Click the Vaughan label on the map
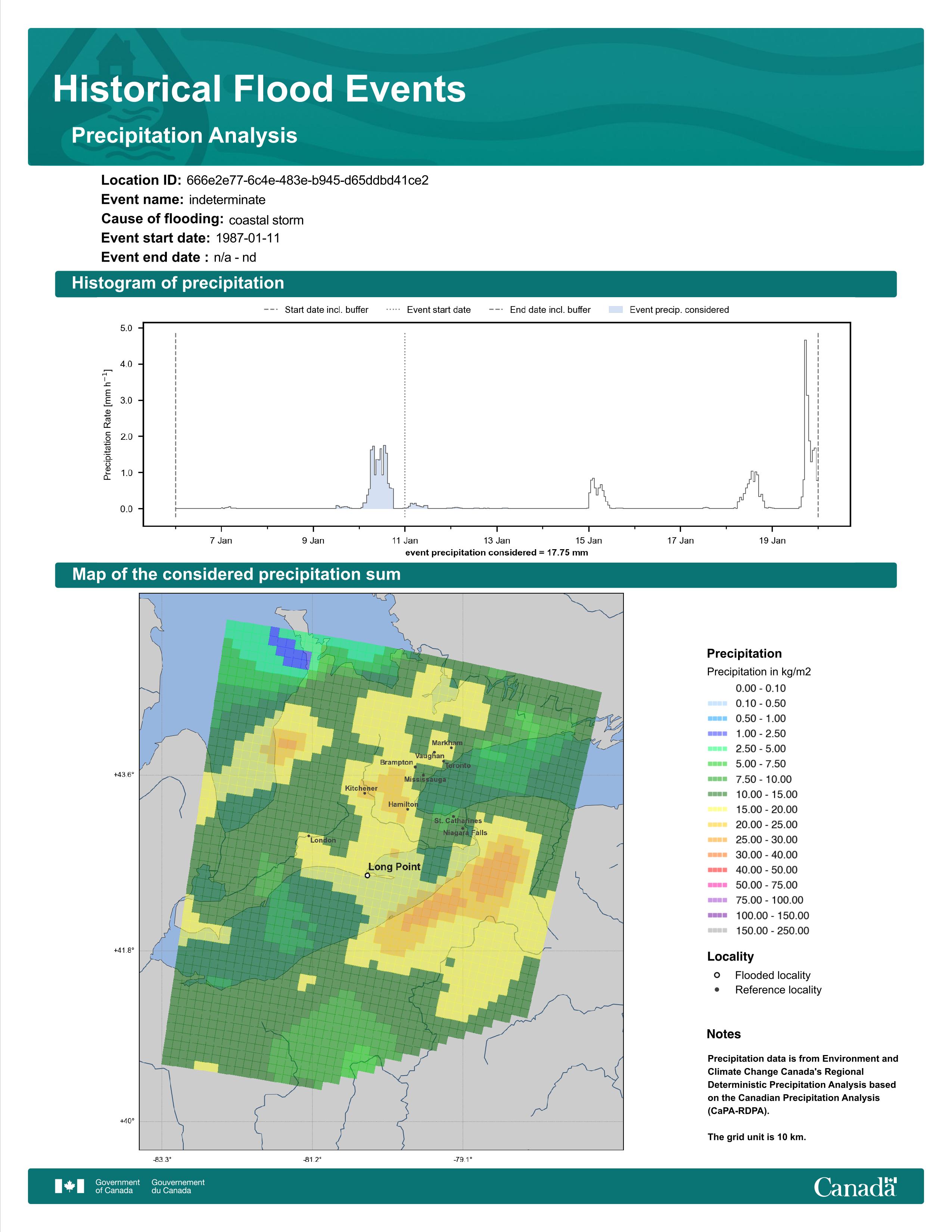This screenshot has height=1232, width=952. coord(430,756)
